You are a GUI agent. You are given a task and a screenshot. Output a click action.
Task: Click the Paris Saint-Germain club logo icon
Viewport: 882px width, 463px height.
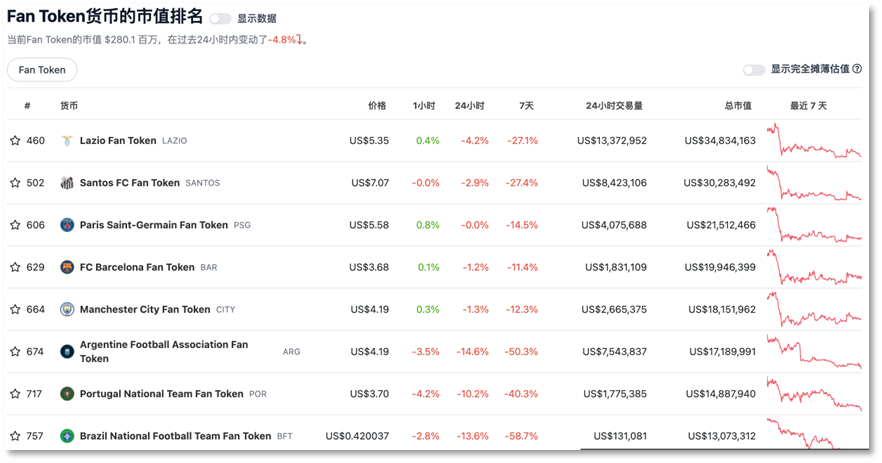pyautogui.click(x=67, y=225)
